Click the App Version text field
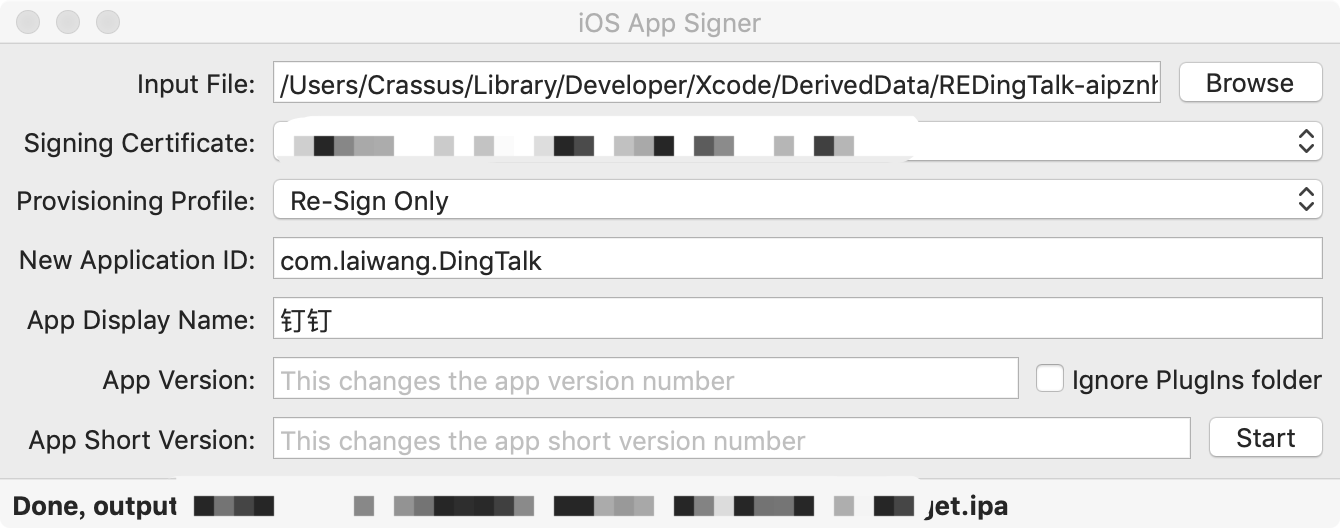 click(645, 380)
